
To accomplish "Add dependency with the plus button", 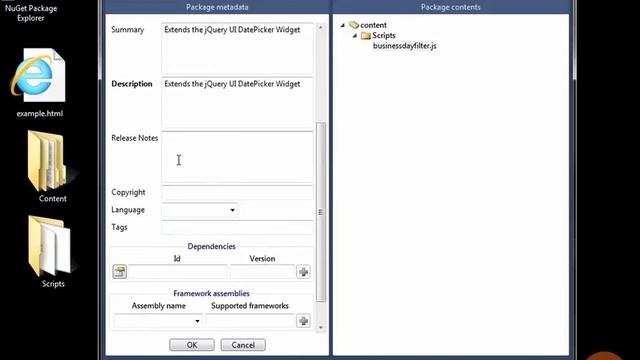I will point(303,272).
